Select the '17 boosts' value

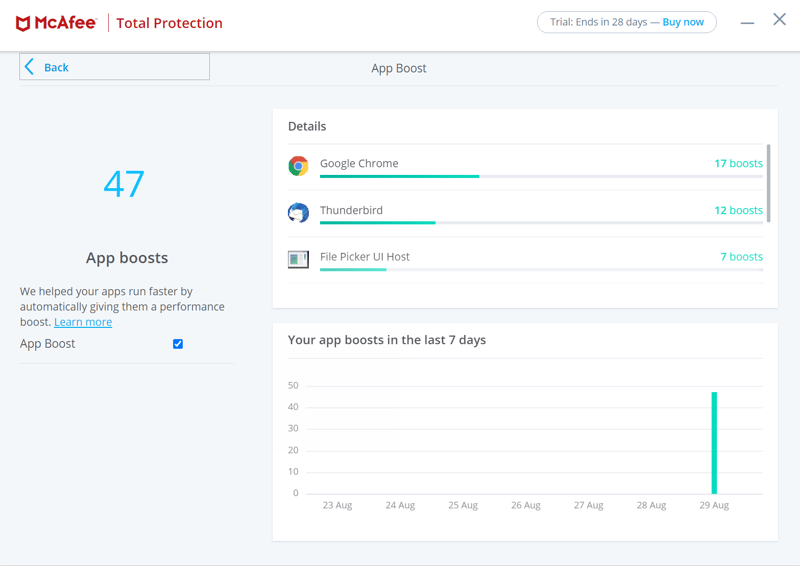(738, 163)
